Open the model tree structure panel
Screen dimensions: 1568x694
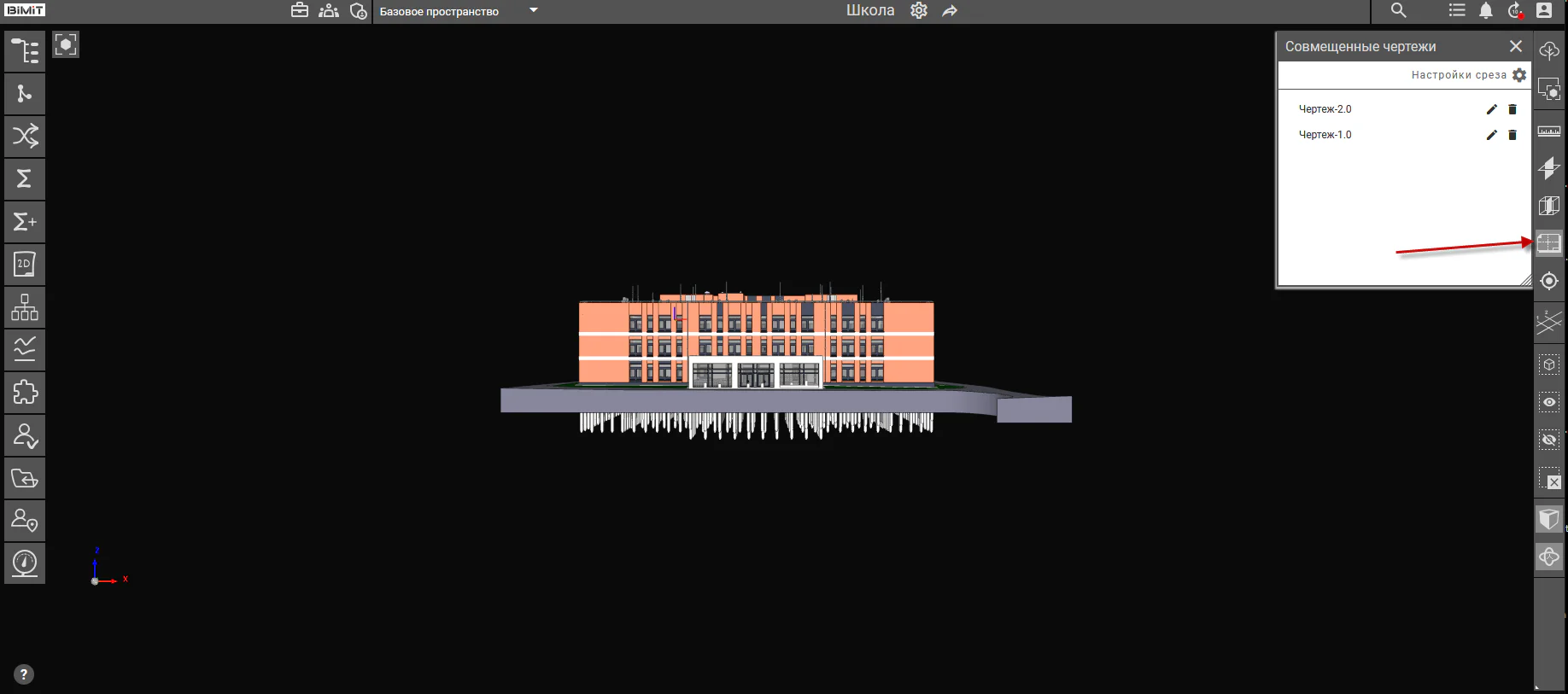[25, 51]
